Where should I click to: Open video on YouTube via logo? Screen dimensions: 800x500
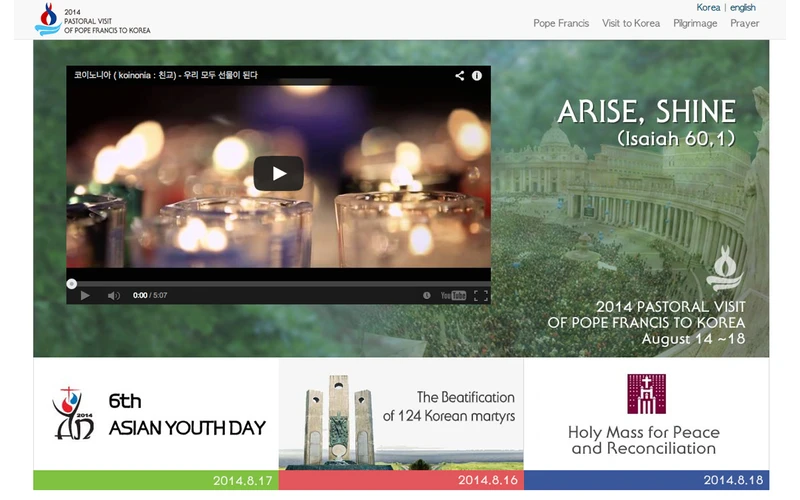click(454, 295)
